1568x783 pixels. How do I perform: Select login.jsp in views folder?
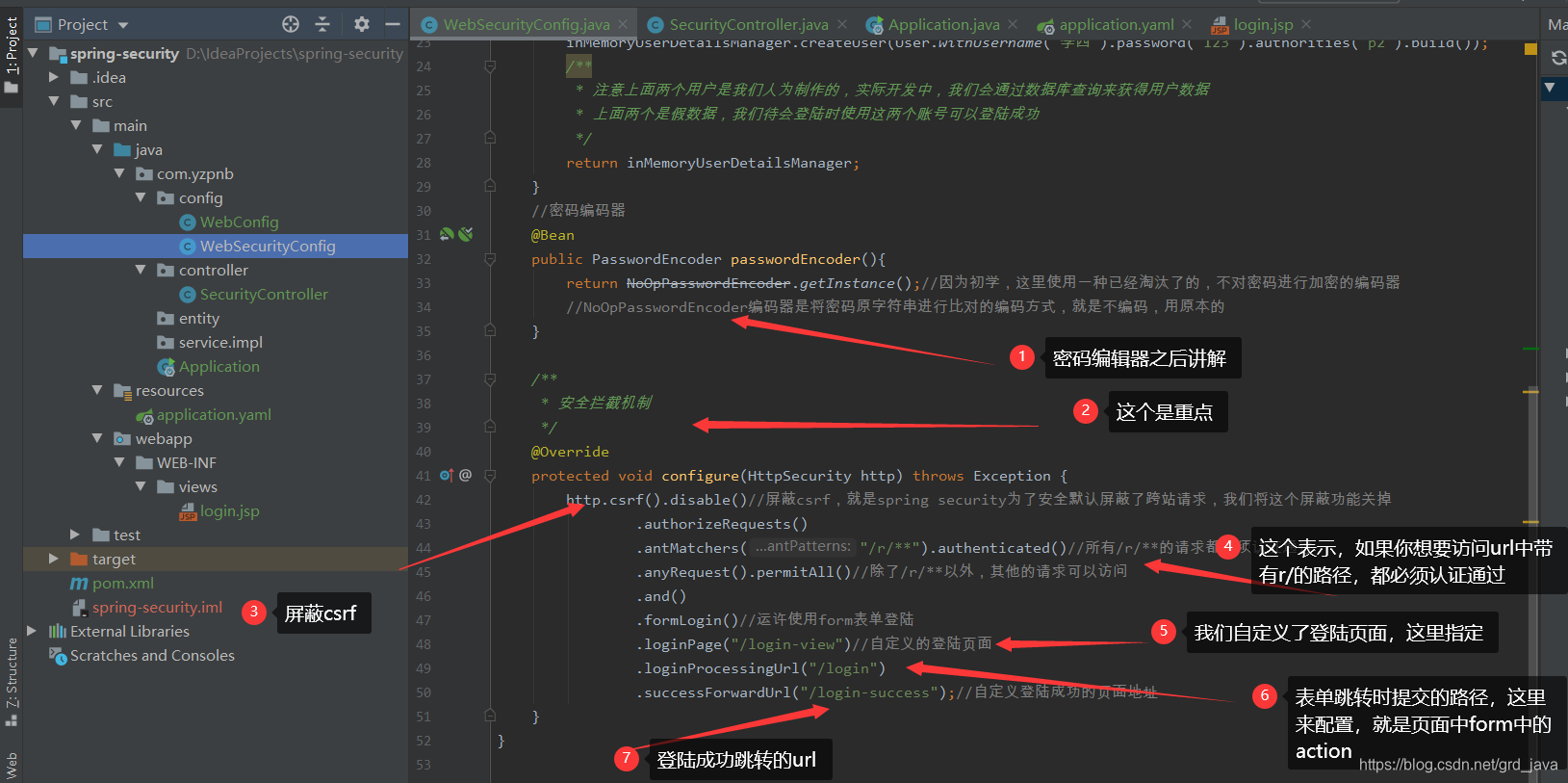229,510
